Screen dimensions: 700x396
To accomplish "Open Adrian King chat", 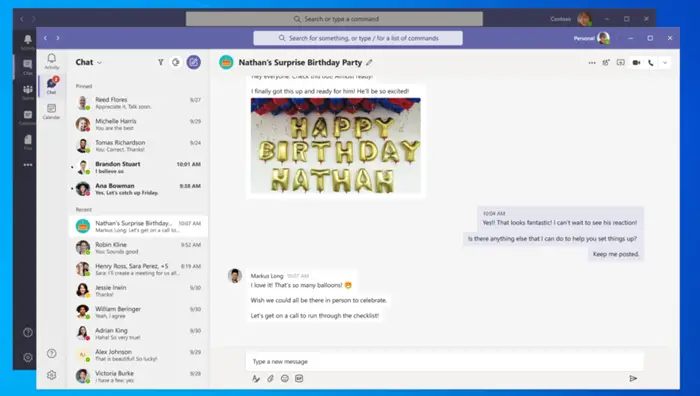I will point(138,333).
